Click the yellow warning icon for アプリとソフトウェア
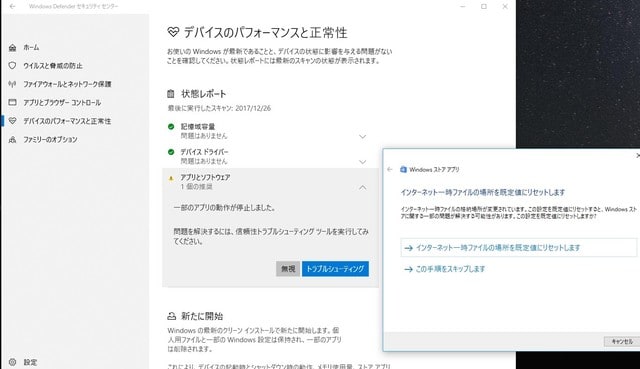 coord(171,178)
